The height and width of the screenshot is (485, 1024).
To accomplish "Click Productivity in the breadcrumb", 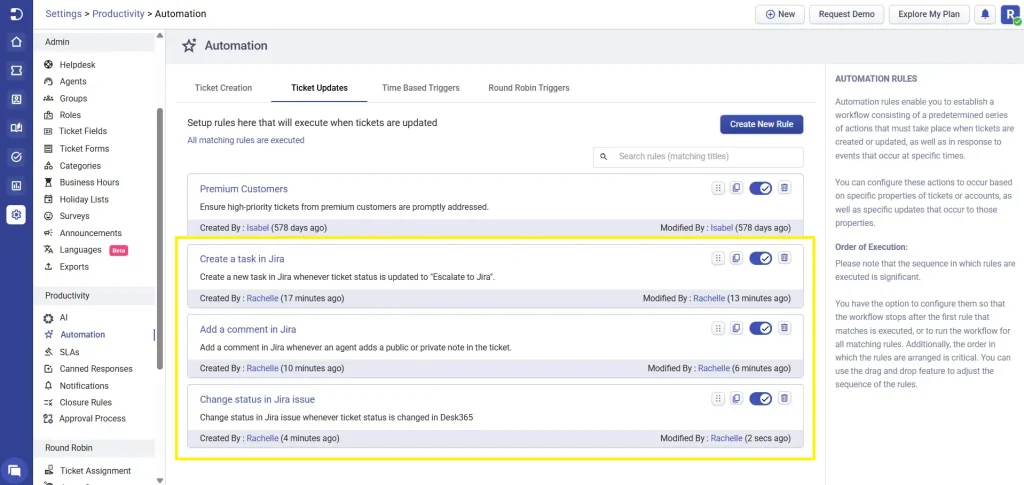I will click(118, 14).
